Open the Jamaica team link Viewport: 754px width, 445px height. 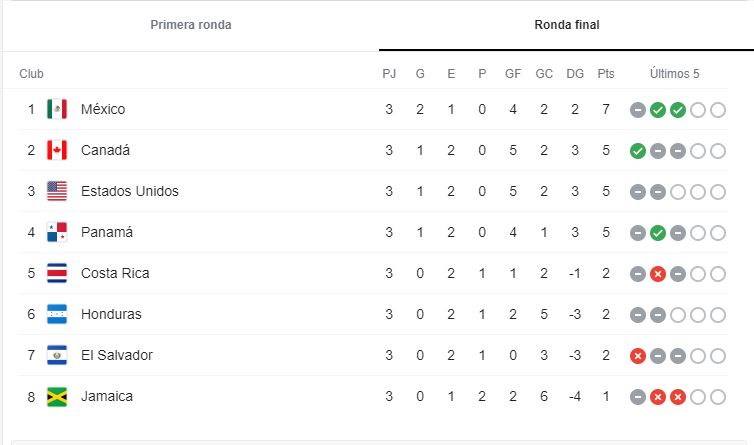[107, 396]
